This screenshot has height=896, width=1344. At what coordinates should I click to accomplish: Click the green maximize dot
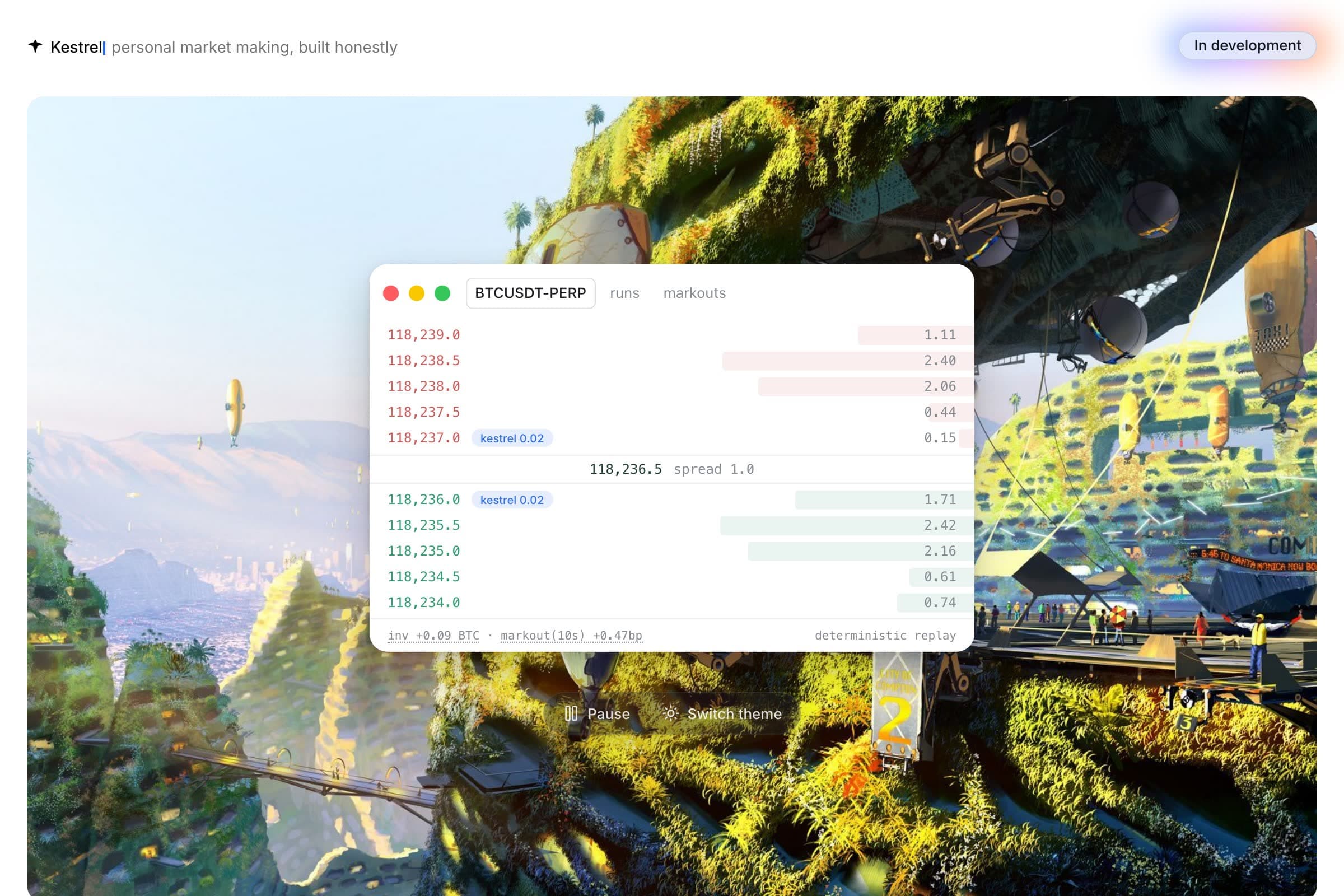pyautogui.click(x=442, y=293)
